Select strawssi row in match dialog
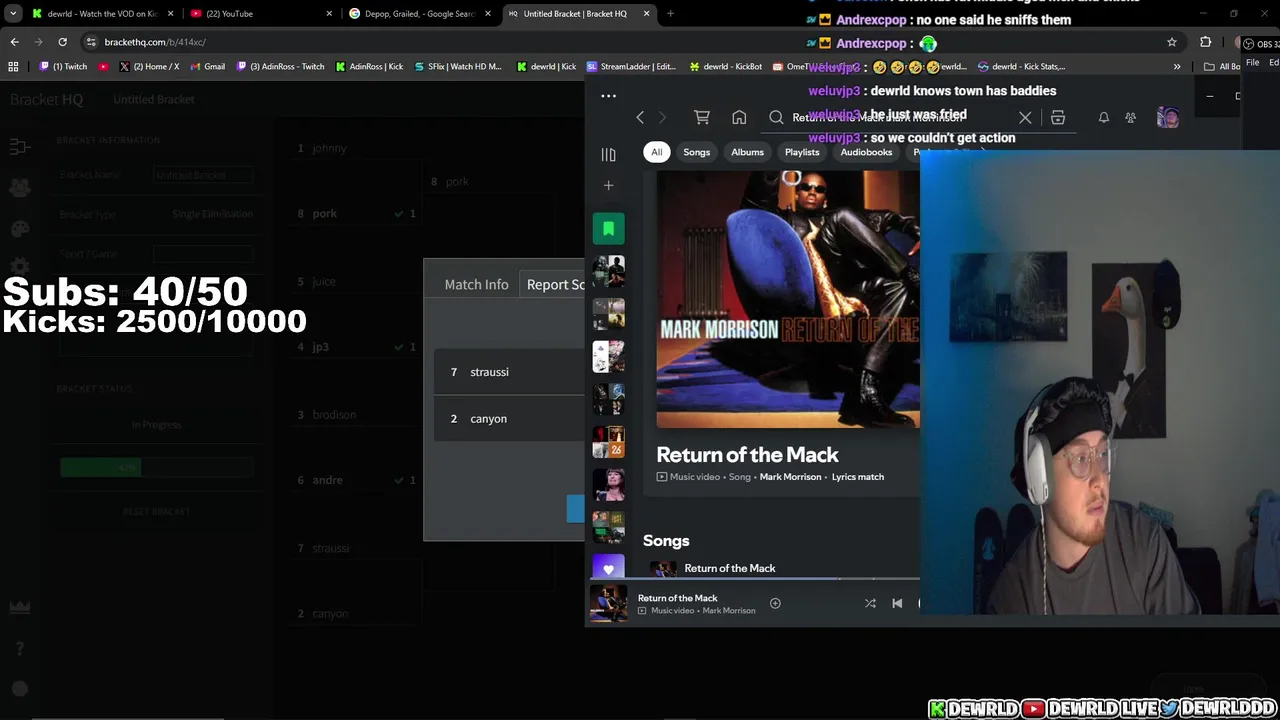Viewport: 1280px width, 720px height. (510, 372)
